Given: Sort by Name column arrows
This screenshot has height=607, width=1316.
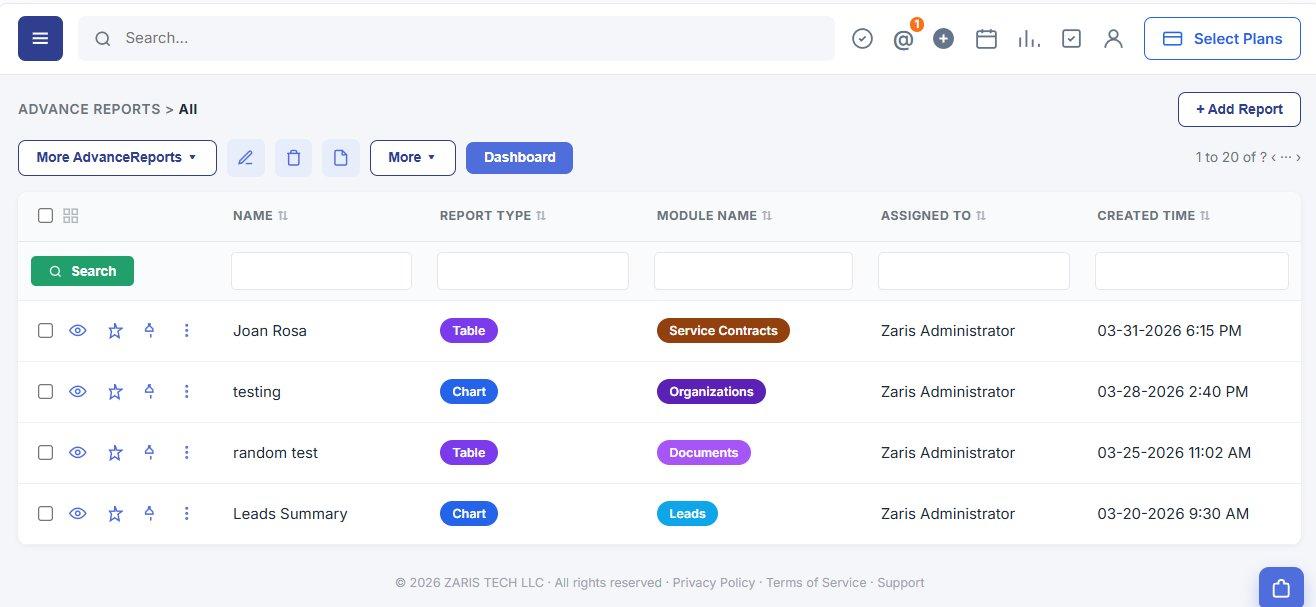Looking at the screenshot, I should 282,216.
